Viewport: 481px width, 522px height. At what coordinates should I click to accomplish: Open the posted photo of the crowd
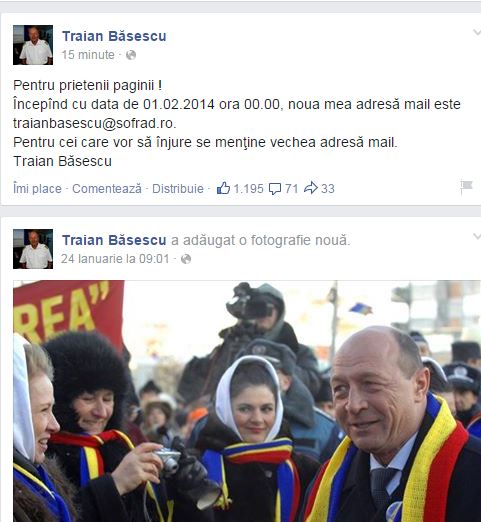pyautogui.click(x=247, y=401)
